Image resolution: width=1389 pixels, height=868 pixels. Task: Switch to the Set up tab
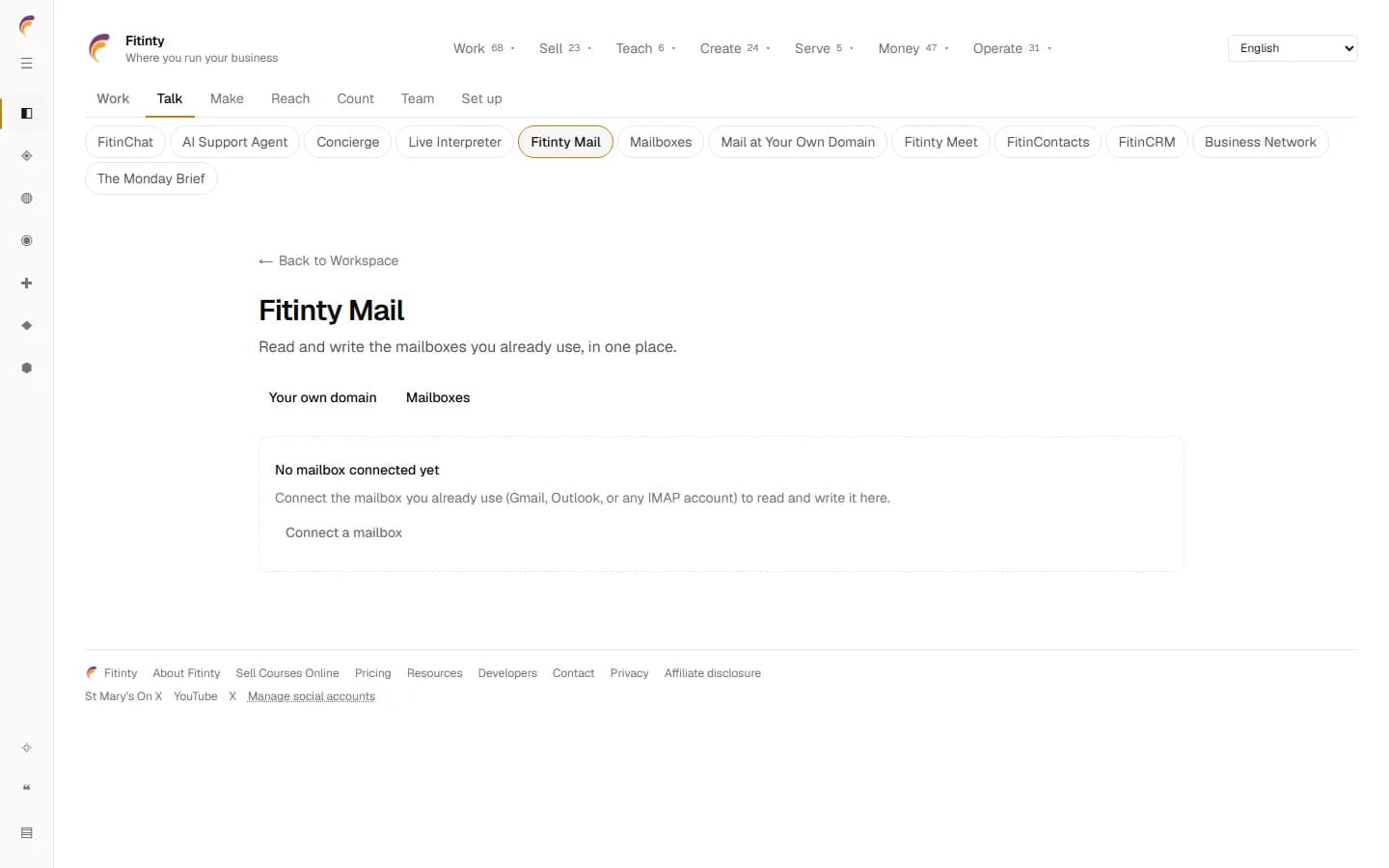(x=481, y=98)
